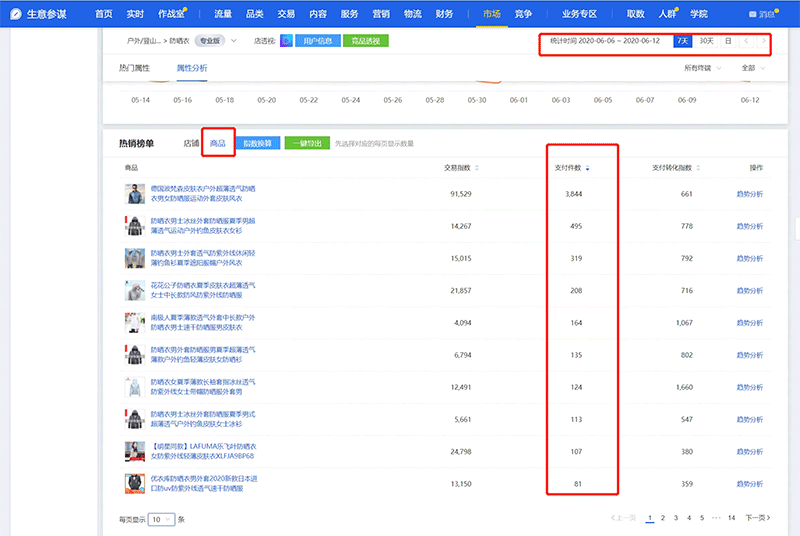Select the 日 time range option
This screenshot has height=536, width=800.
(727, 41)
